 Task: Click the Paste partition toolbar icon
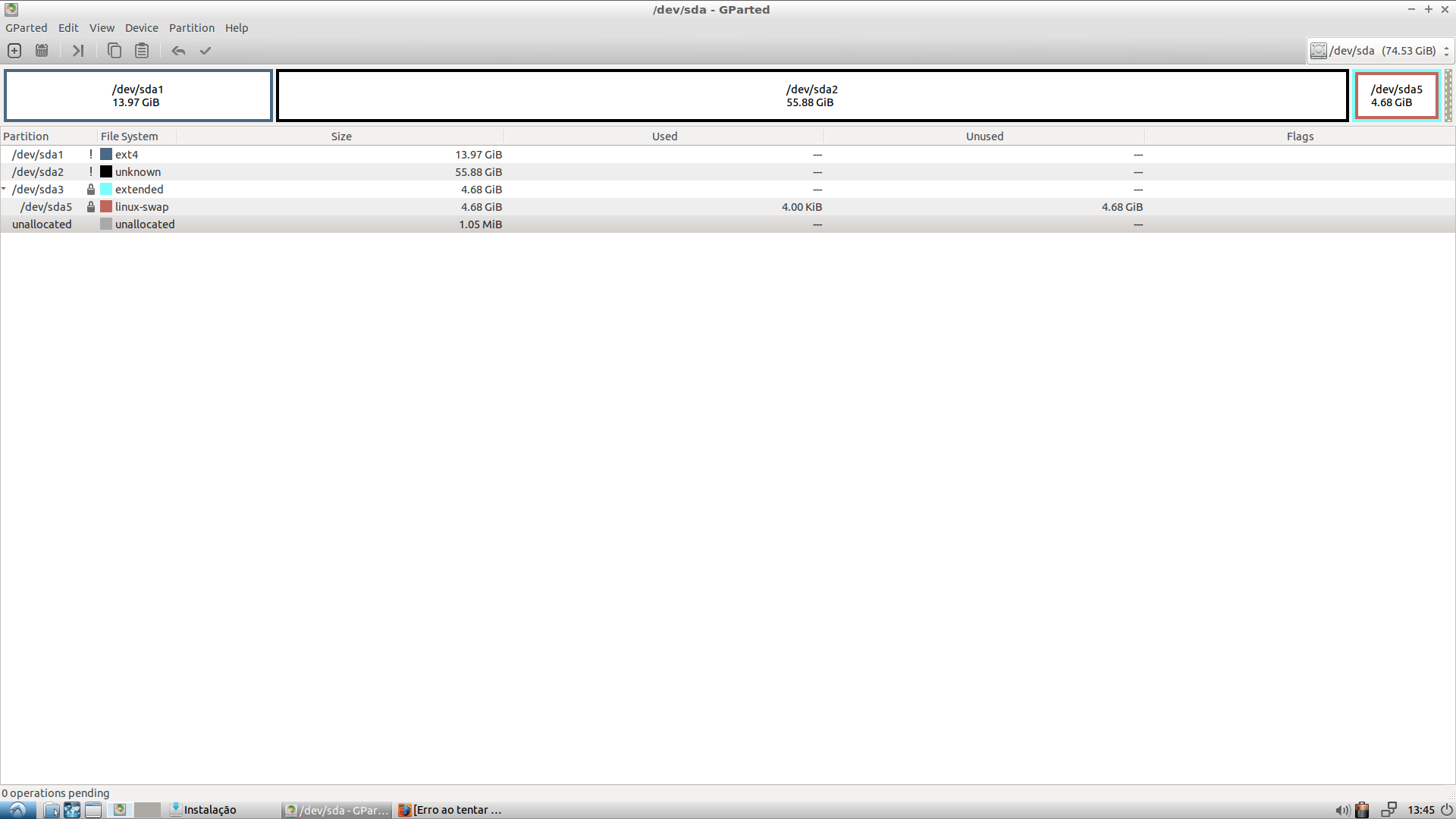(142, 51)
